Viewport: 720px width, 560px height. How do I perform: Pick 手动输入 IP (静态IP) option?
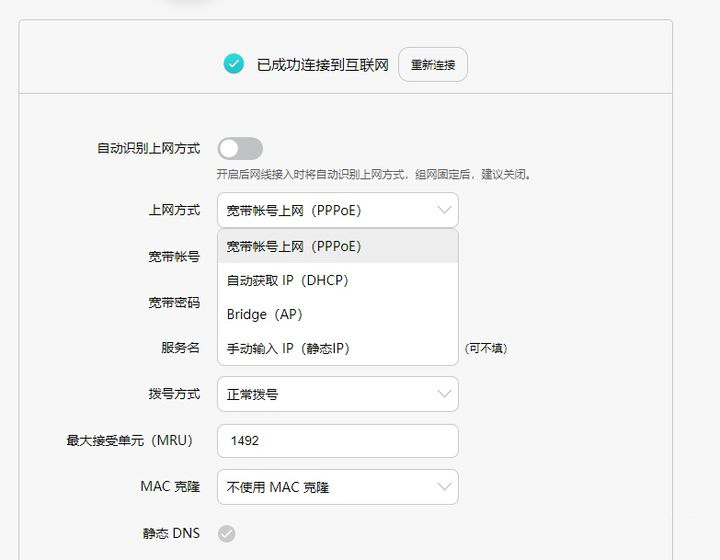click(x=289, y=348)
